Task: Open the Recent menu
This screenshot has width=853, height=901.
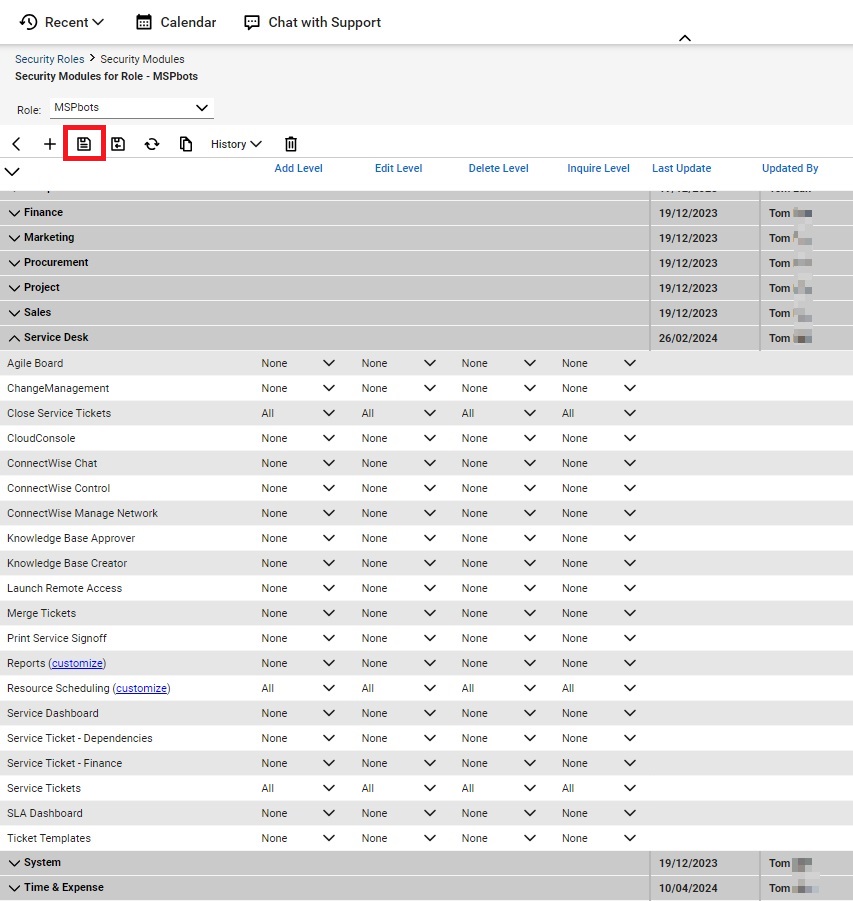Action: click(x=62, y=22)
